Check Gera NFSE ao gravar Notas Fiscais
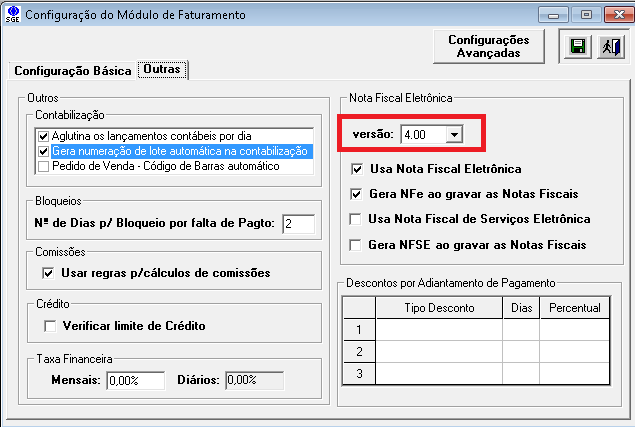Viewport: 635px width, 427px height. 357,245
